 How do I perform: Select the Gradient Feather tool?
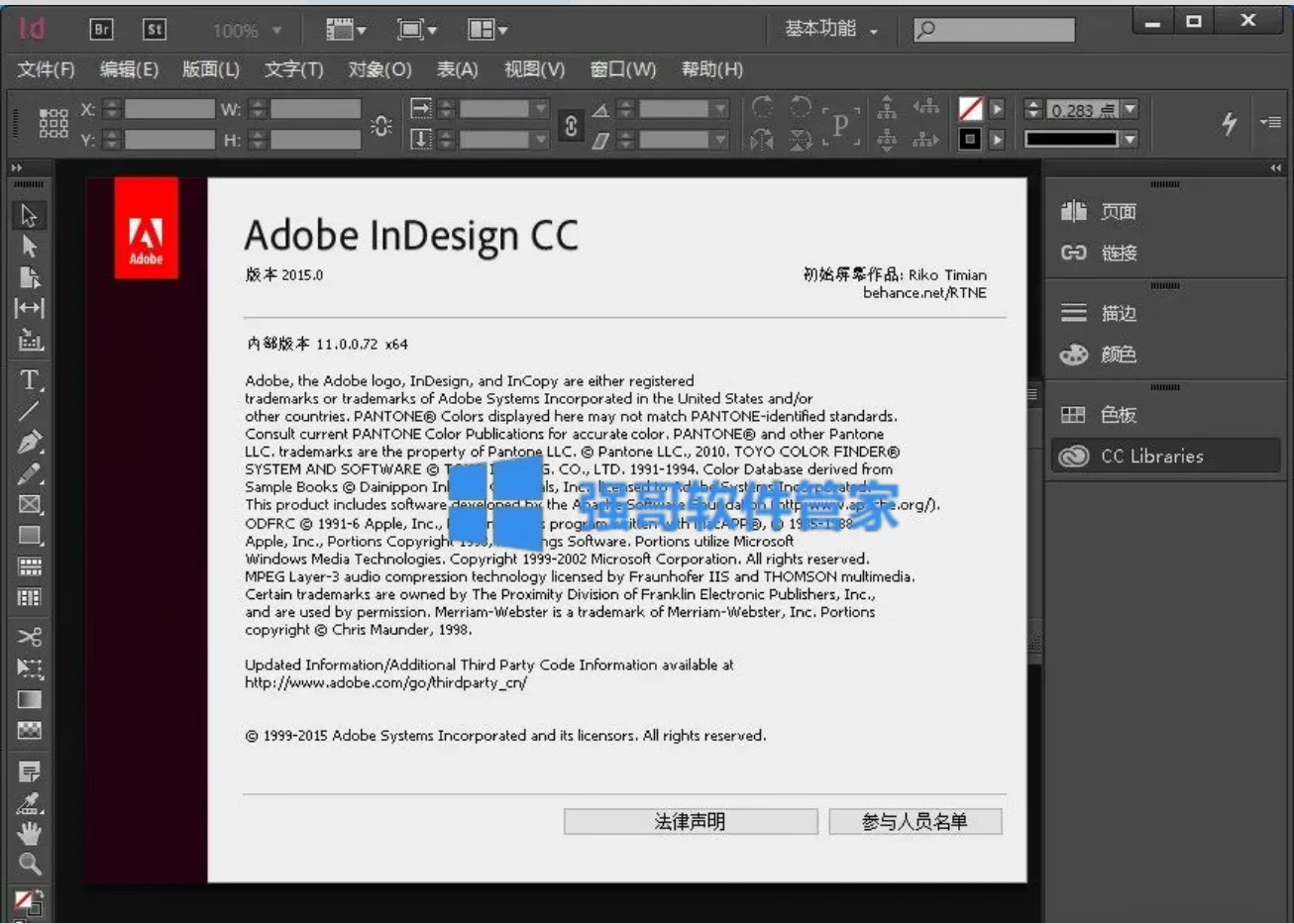[x=30, y=731]
